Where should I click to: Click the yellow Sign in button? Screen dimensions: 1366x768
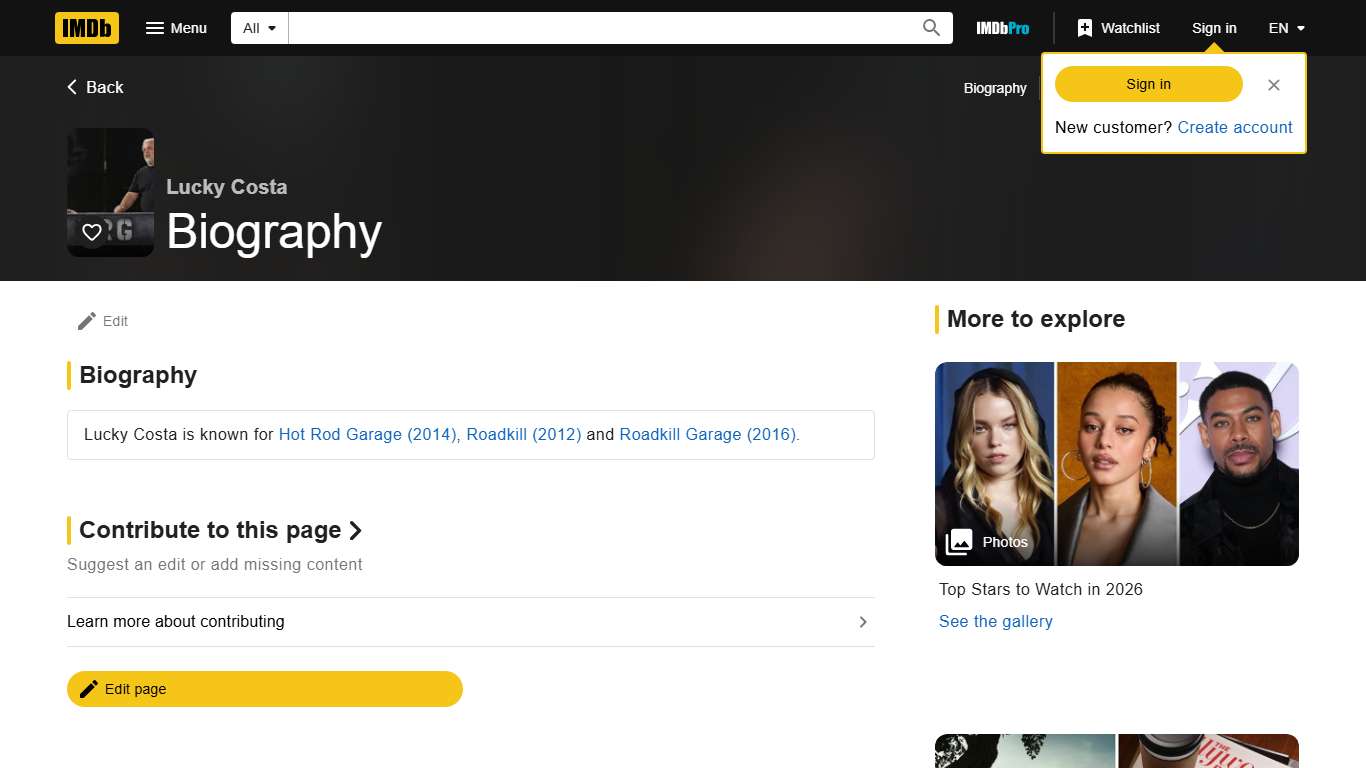point(1147,84)
